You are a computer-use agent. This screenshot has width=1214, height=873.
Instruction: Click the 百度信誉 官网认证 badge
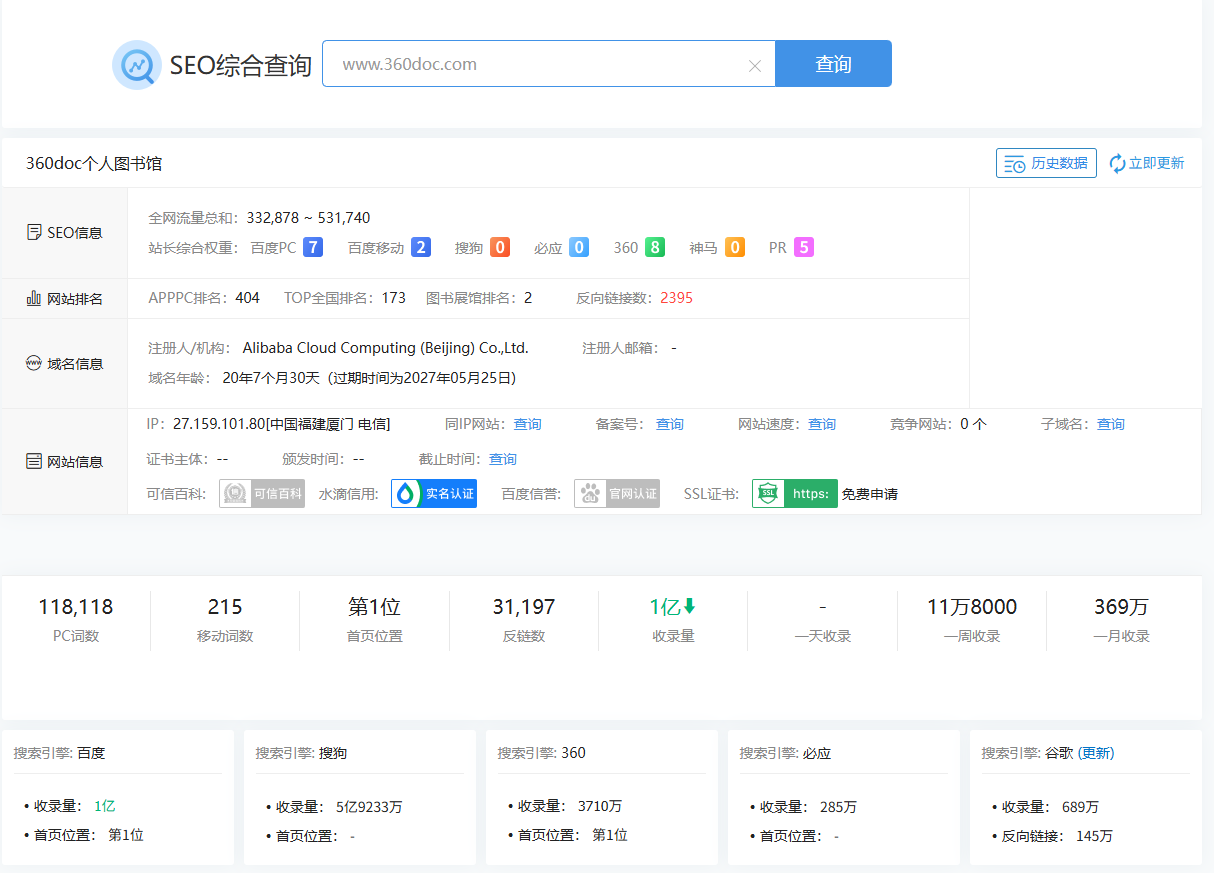tap(617, 493)
